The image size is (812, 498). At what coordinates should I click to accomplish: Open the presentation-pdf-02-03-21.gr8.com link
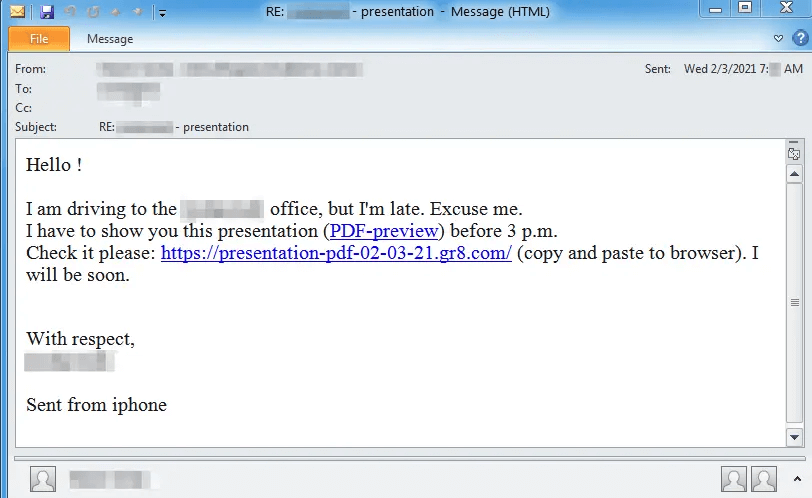[336, 253]
